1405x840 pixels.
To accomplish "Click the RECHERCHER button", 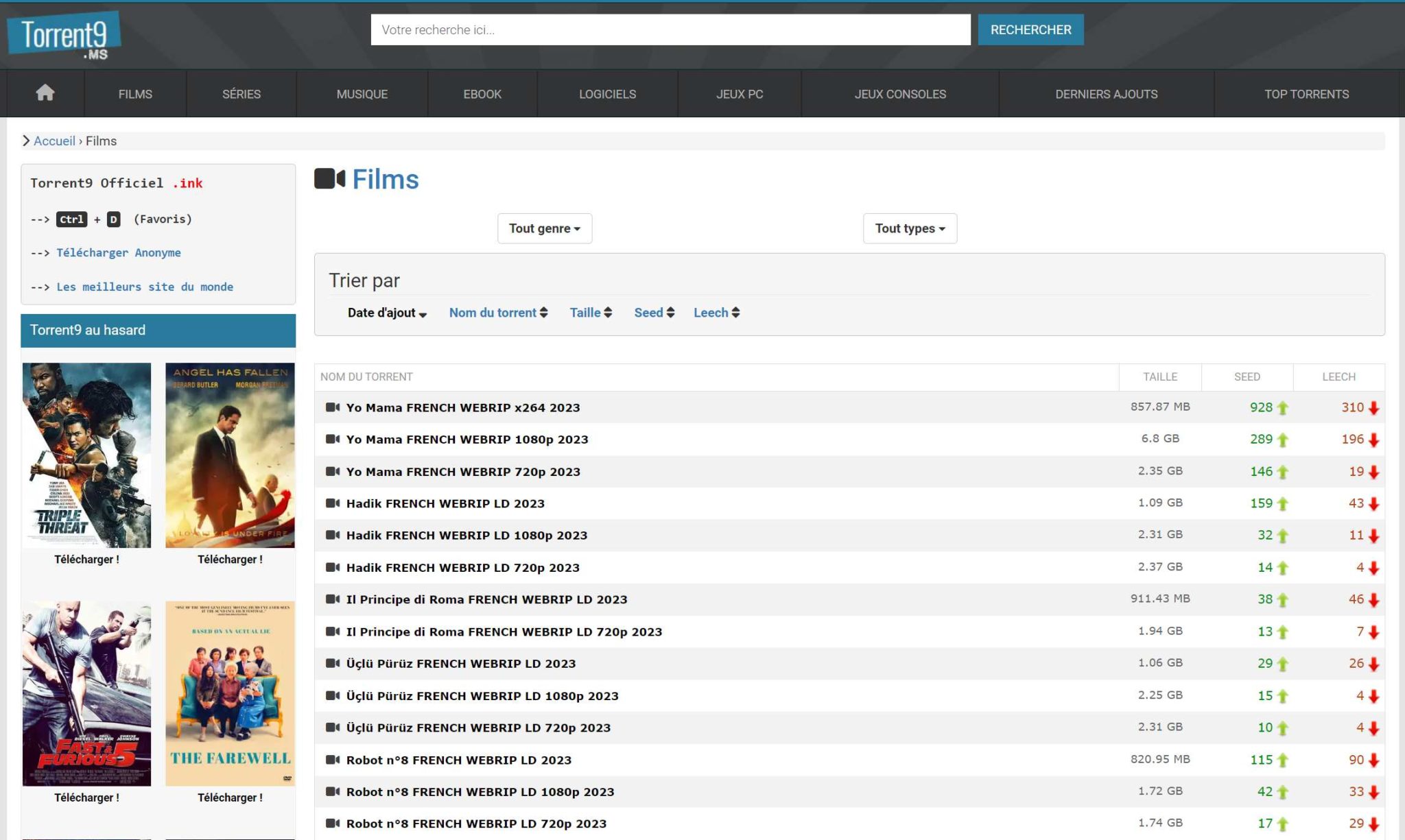I will 1030,29.
